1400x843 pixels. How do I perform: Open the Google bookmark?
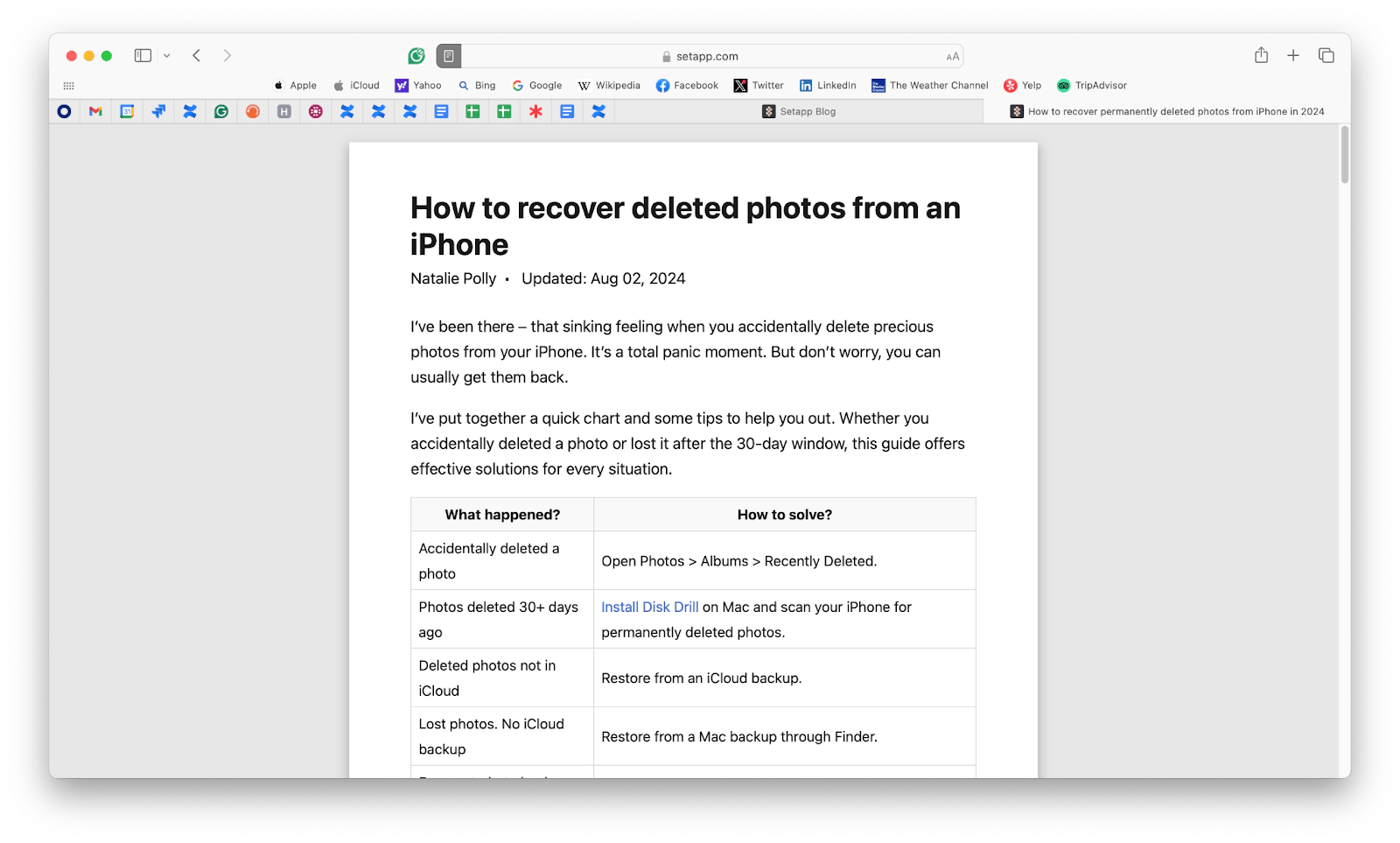coord(537,86)
